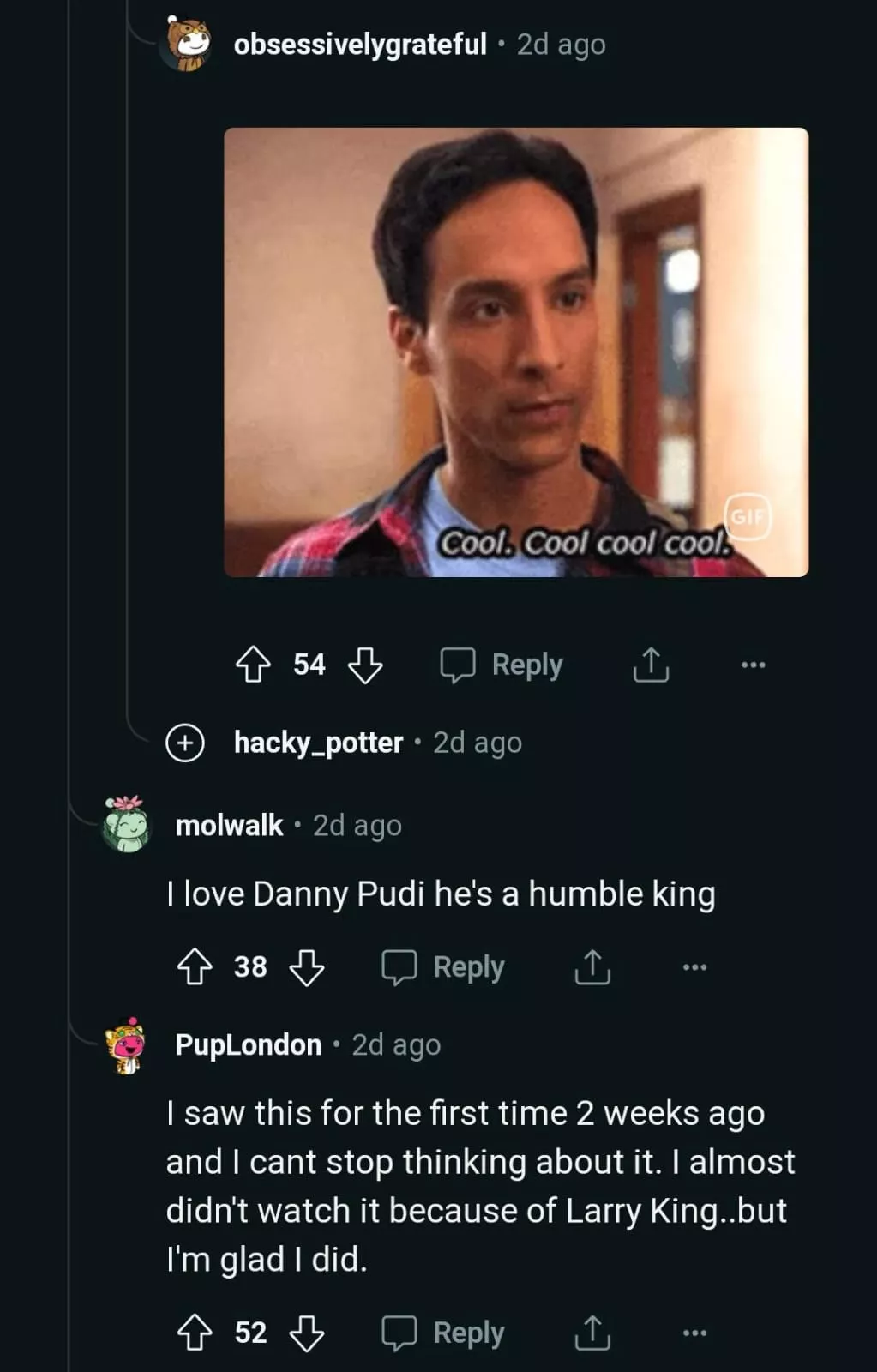Share obsessivelygrateful's comment
The width and height of the screenshot is (877, 1372).
tap(651, 665)
